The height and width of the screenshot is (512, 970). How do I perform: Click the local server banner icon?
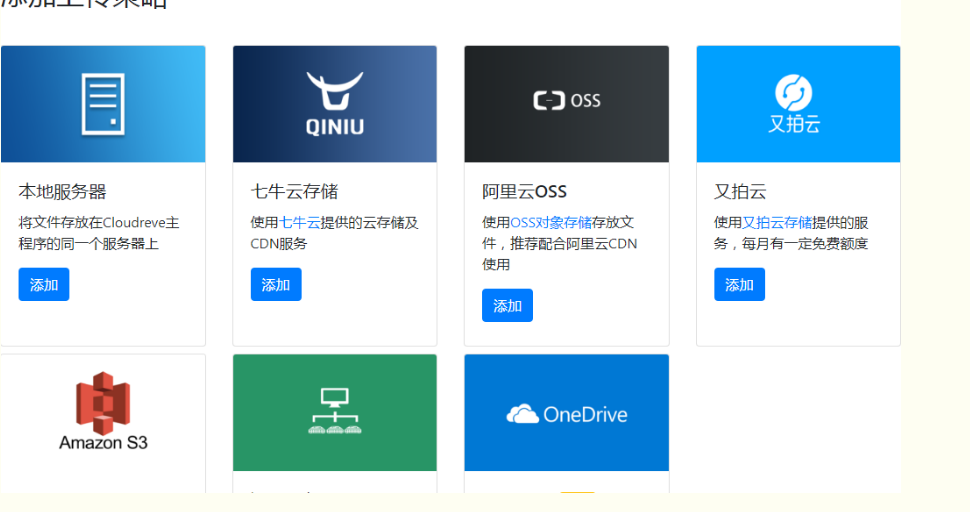103,104
